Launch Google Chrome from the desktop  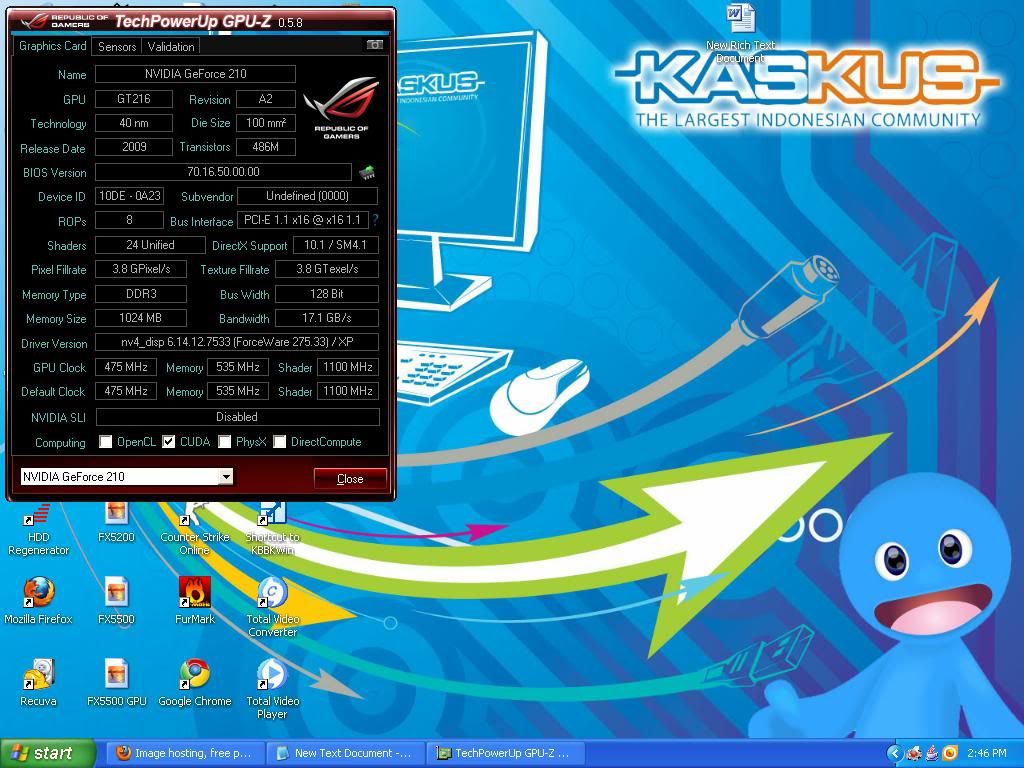(x=195, y=682)
